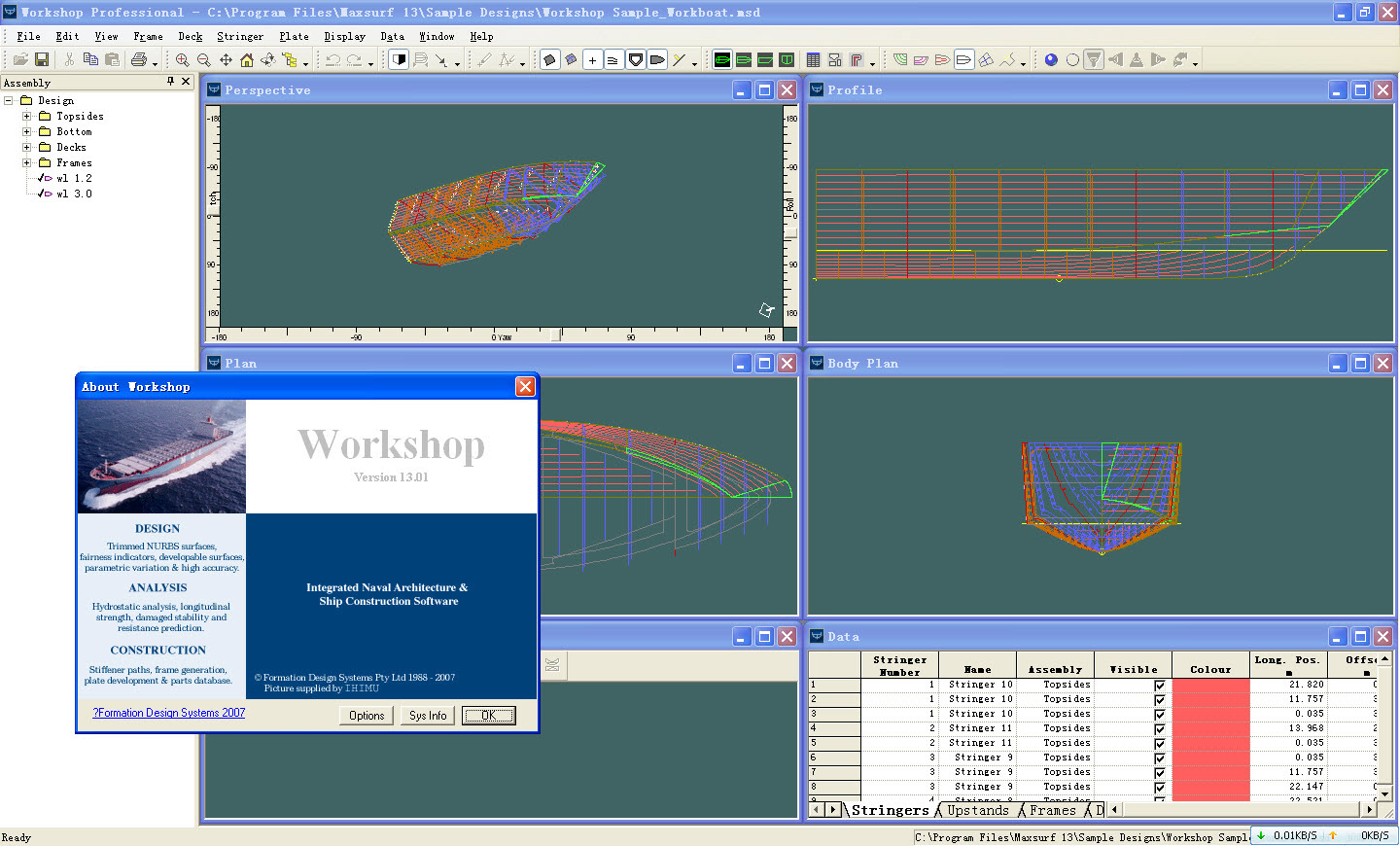This screenshot has height=846, width=1400.
Task: Close the Assembly panel with X
Action: 186,82
